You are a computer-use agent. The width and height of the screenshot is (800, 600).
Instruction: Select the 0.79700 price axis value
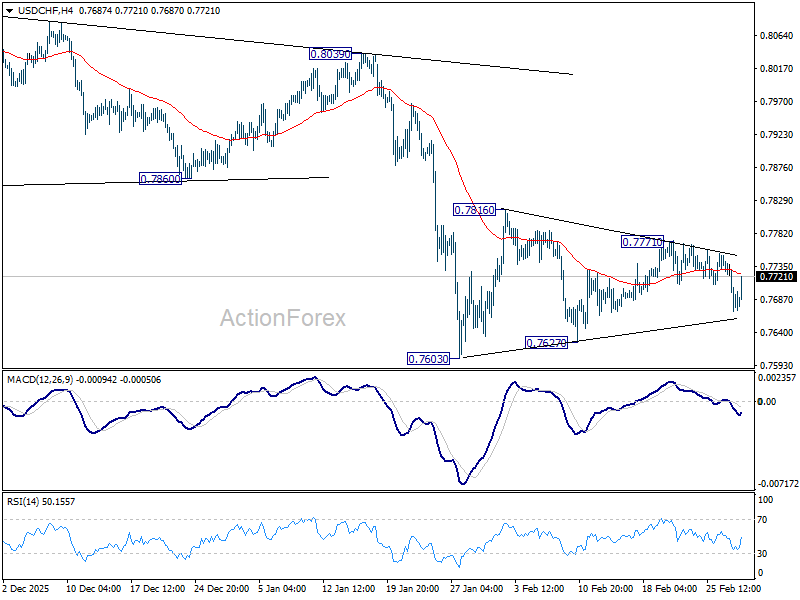tap(777, 102)
